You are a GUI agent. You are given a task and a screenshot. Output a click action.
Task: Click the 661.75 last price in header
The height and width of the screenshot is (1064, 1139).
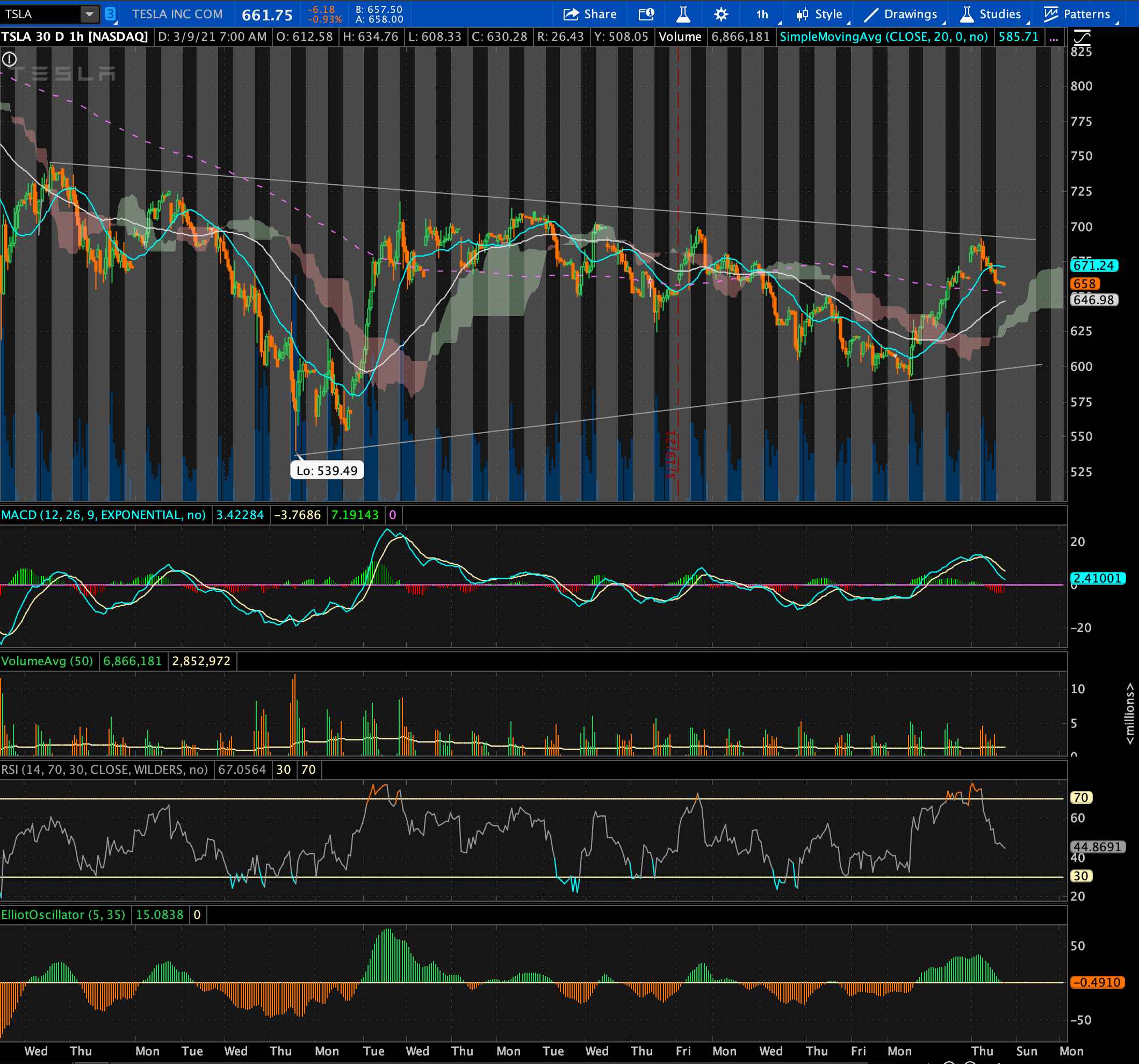click(x=267, y=15)
